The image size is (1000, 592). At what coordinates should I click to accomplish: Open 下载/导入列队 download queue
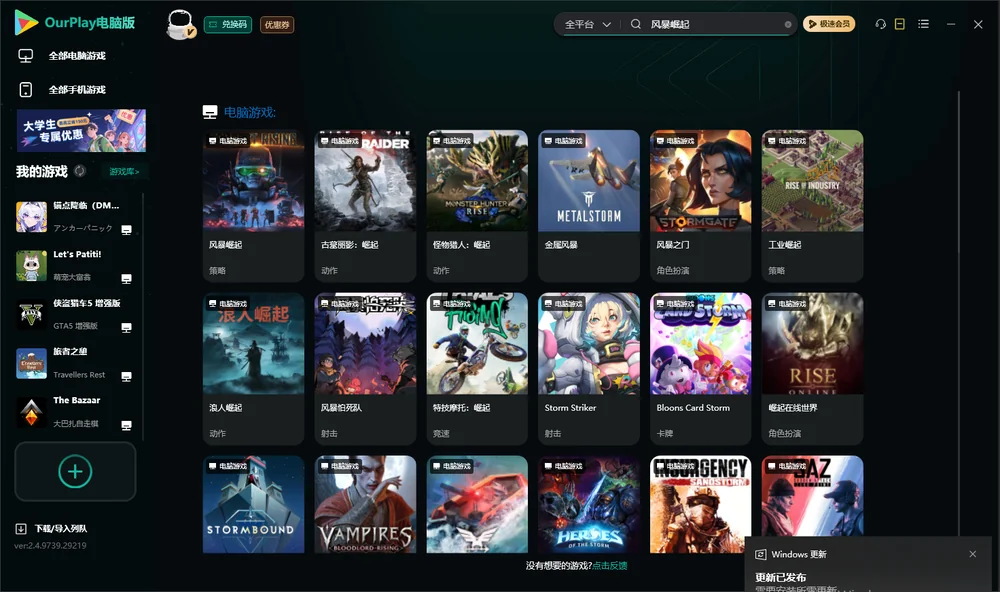click(61, 528)
